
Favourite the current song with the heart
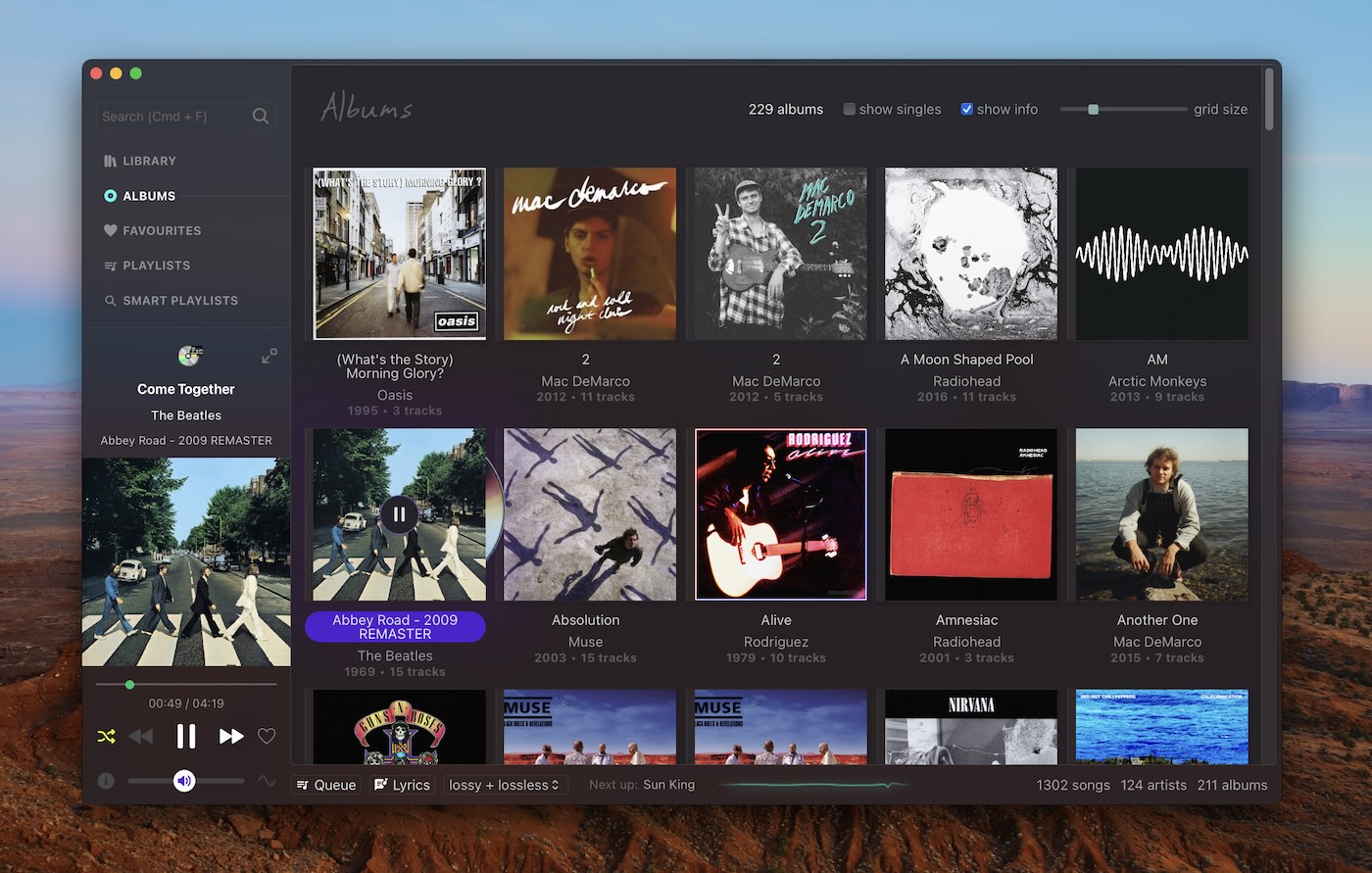click(267, 736)
